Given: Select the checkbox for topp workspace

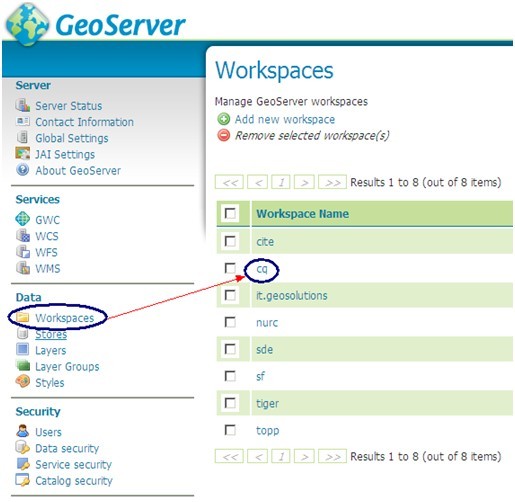Looking at the screenshot, I should click(230, 430).
